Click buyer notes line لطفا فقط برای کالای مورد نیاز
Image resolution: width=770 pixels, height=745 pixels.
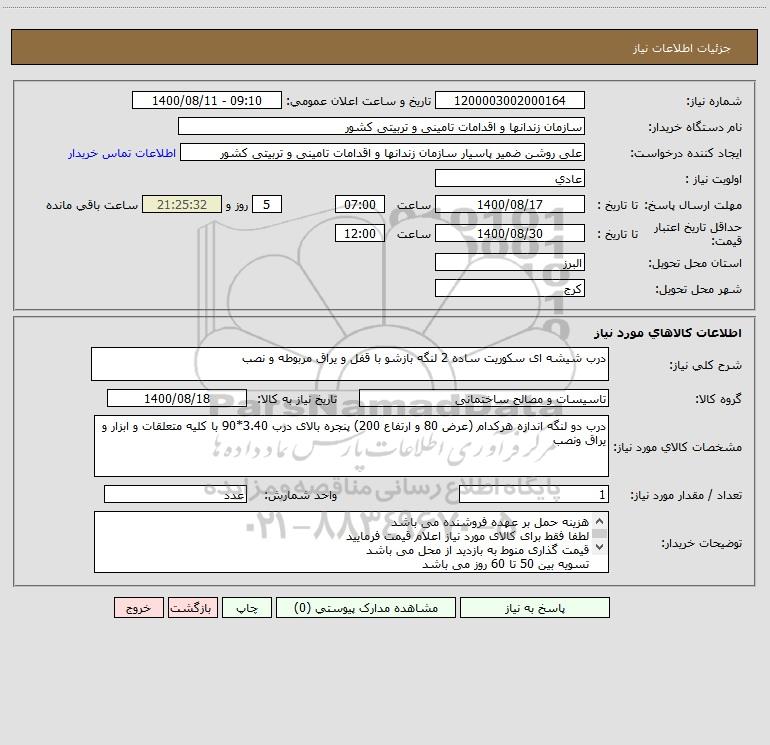tap(468, 536)
